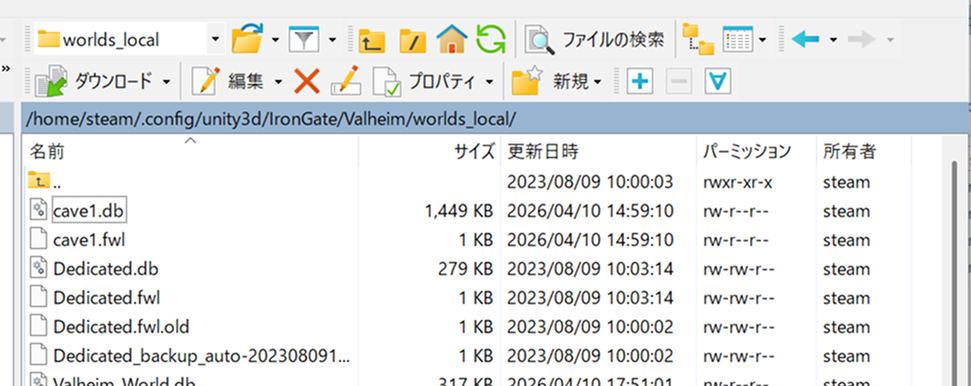Click the 編集 button
971x386 pixels.
[x=236, y=81]
